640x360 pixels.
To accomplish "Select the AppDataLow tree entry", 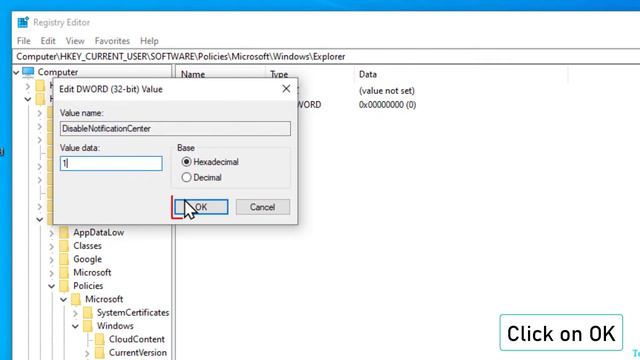I will (x=98, y=233).
